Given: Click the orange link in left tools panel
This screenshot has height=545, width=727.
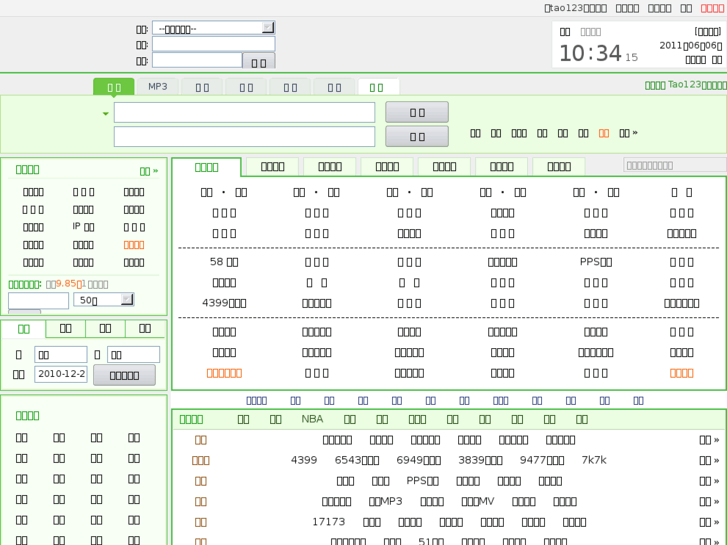Looking at the screenshot, I should 134,245.
